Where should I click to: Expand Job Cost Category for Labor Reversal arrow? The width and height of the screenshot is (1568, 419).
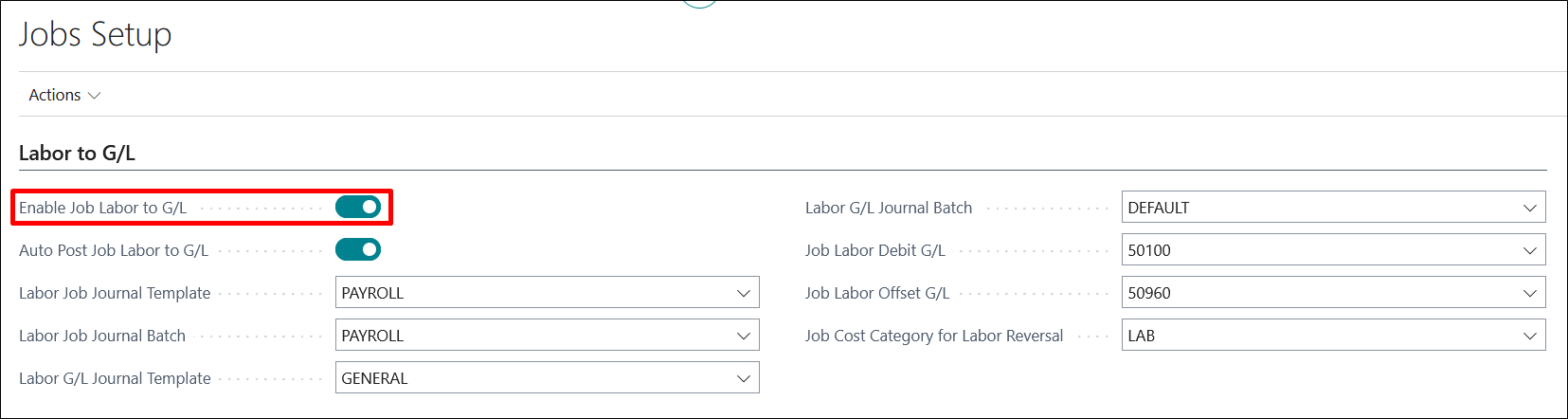pos(1529,336)
